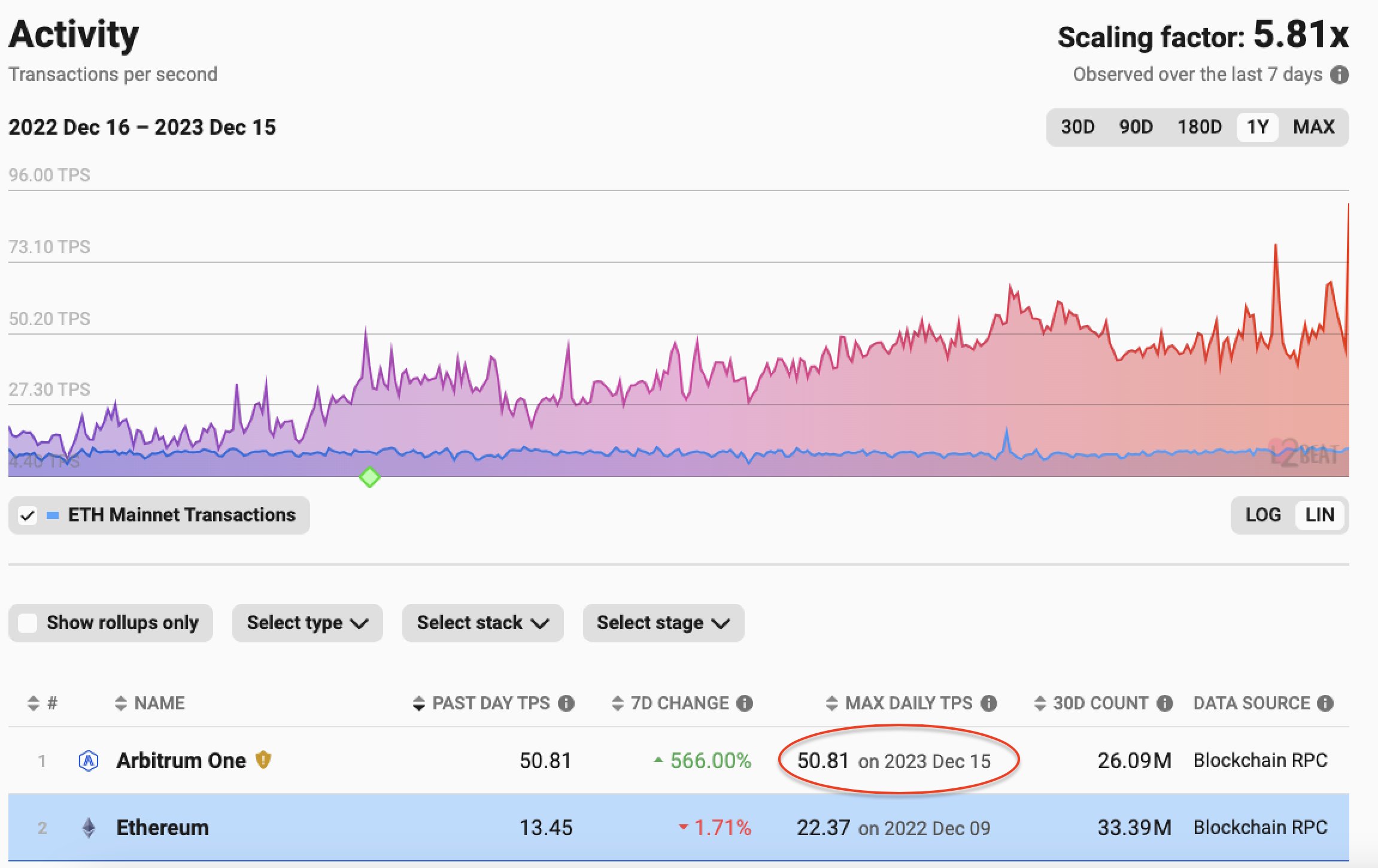
Task: Click the blue ETH Mainnet legend swatch
Action: coord(53,515)
